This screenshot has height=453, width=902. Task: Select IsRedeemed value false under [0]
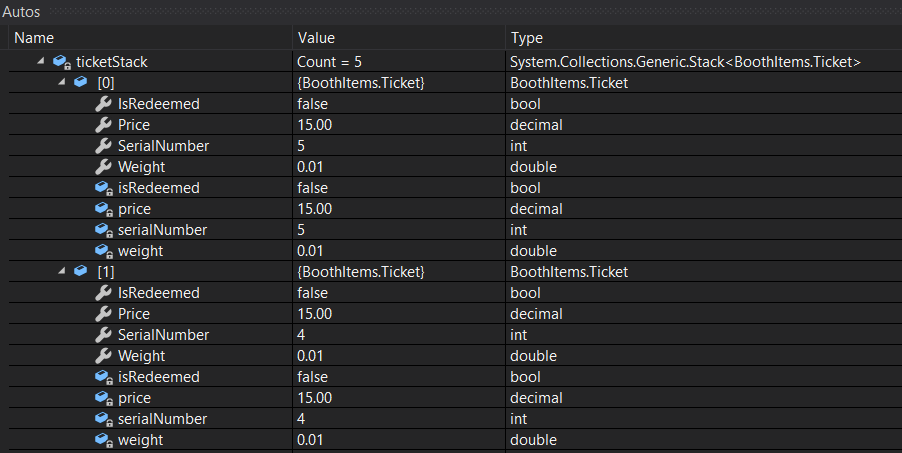[312, 104]
